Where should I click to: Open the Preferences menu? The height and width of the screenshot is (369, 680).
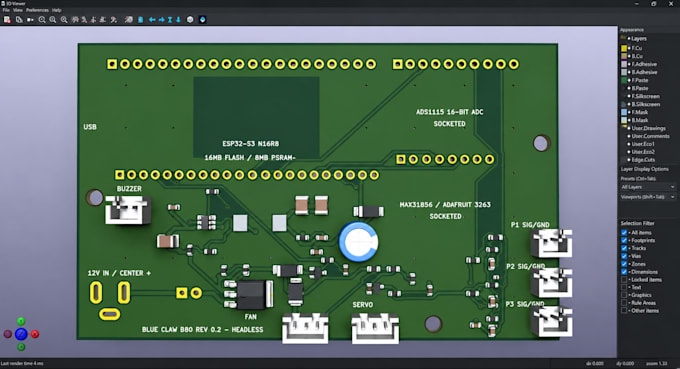point(37,10)
